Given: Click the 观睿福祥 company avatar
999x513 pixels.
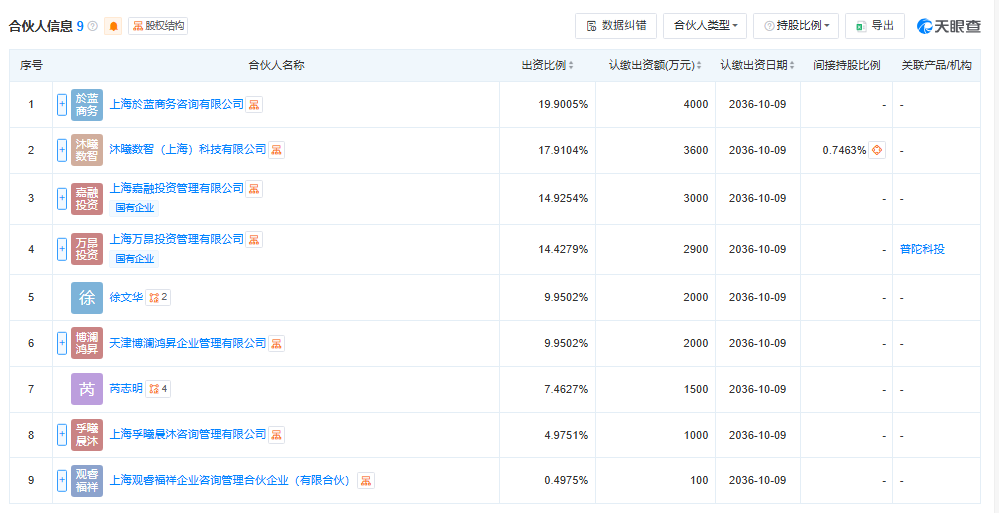Looking at the screenshot, I should [x=87, y=480].
